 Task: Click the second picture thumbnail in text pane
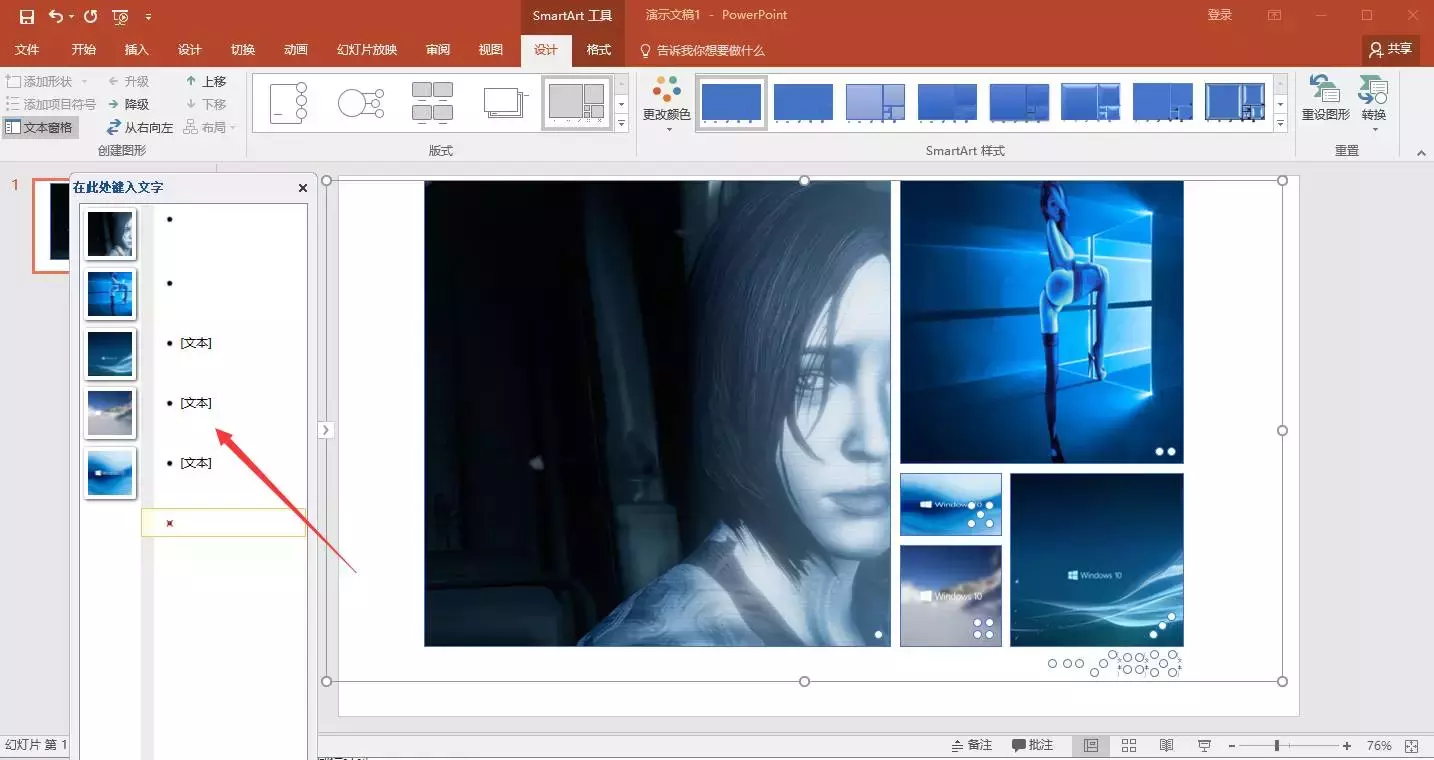110,294
